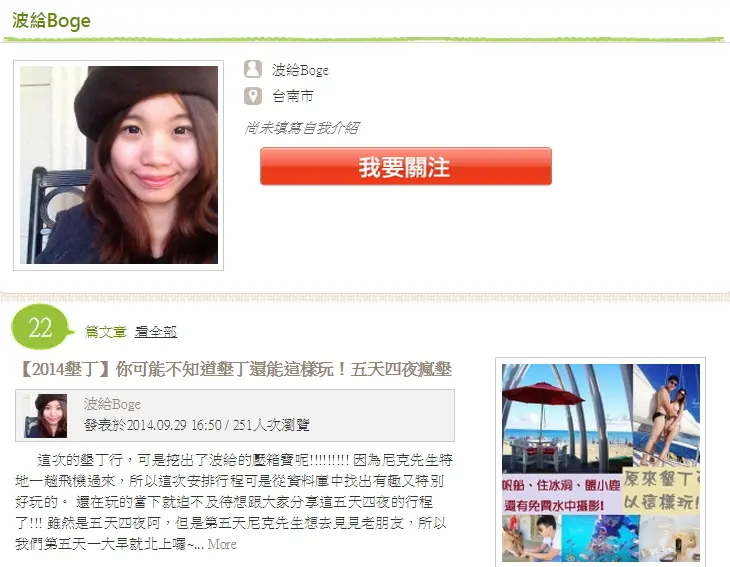Click the user profile silhouette icon
The height and width of the screenshot is (567, 730).
pos(253,69)
